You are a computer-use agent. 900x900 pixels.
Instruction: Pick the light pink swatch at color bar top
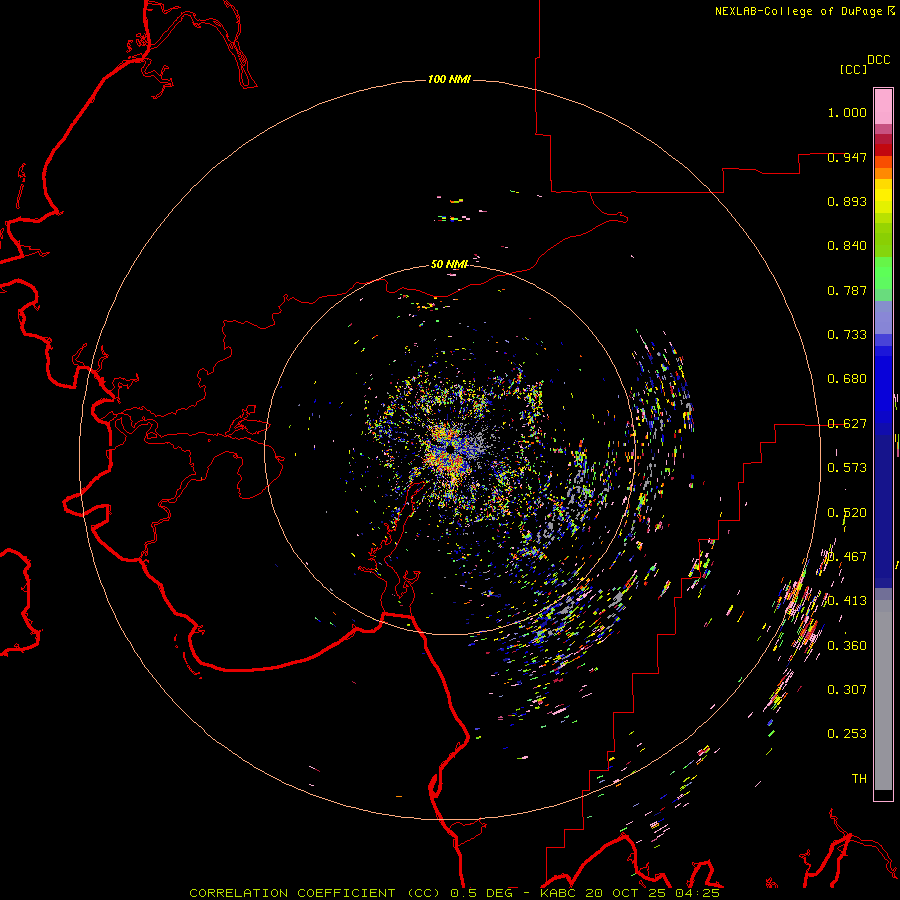883,106
